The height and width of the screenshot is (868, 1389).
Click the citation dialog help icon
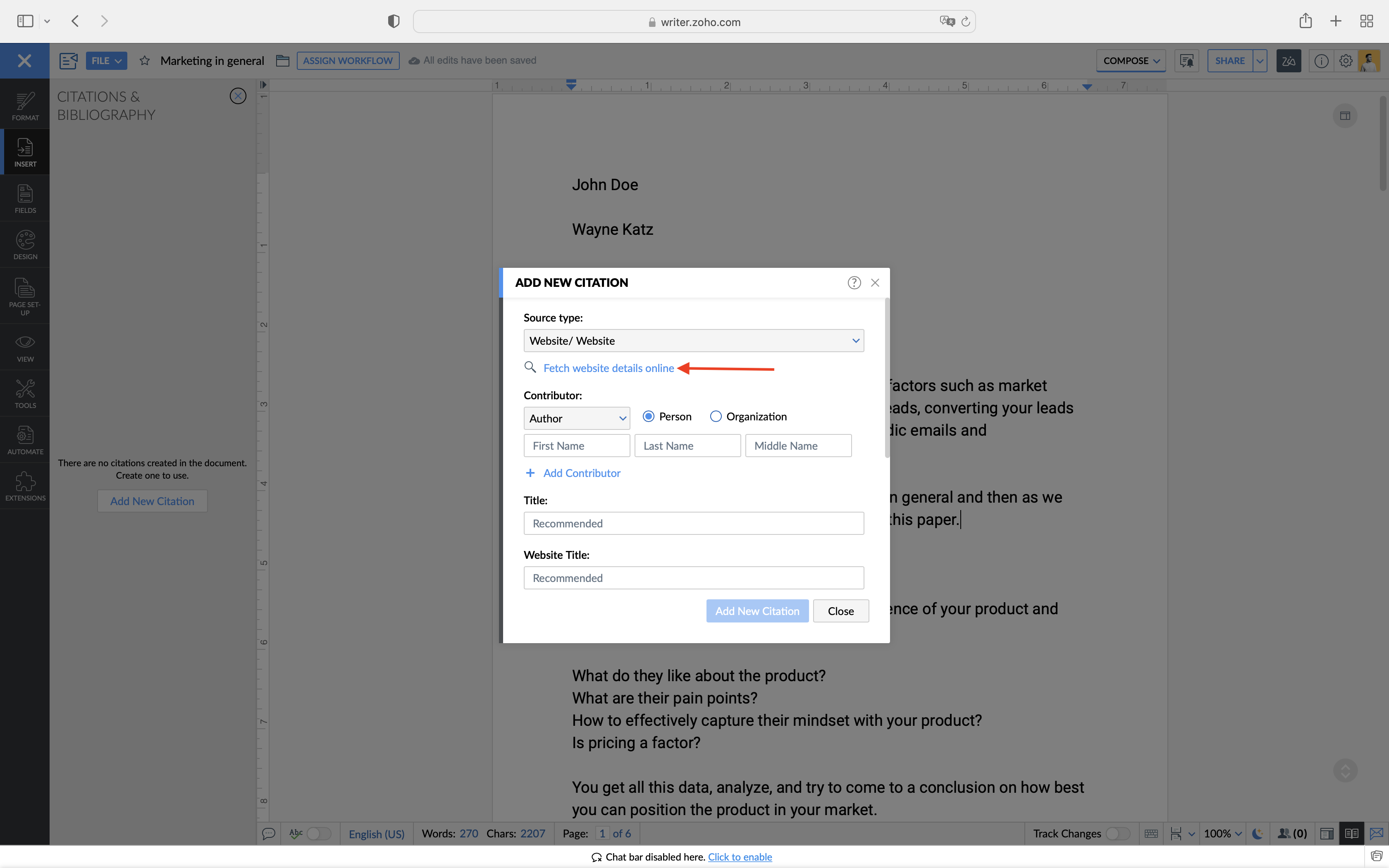pyautogui.click(x=854, y=282)
